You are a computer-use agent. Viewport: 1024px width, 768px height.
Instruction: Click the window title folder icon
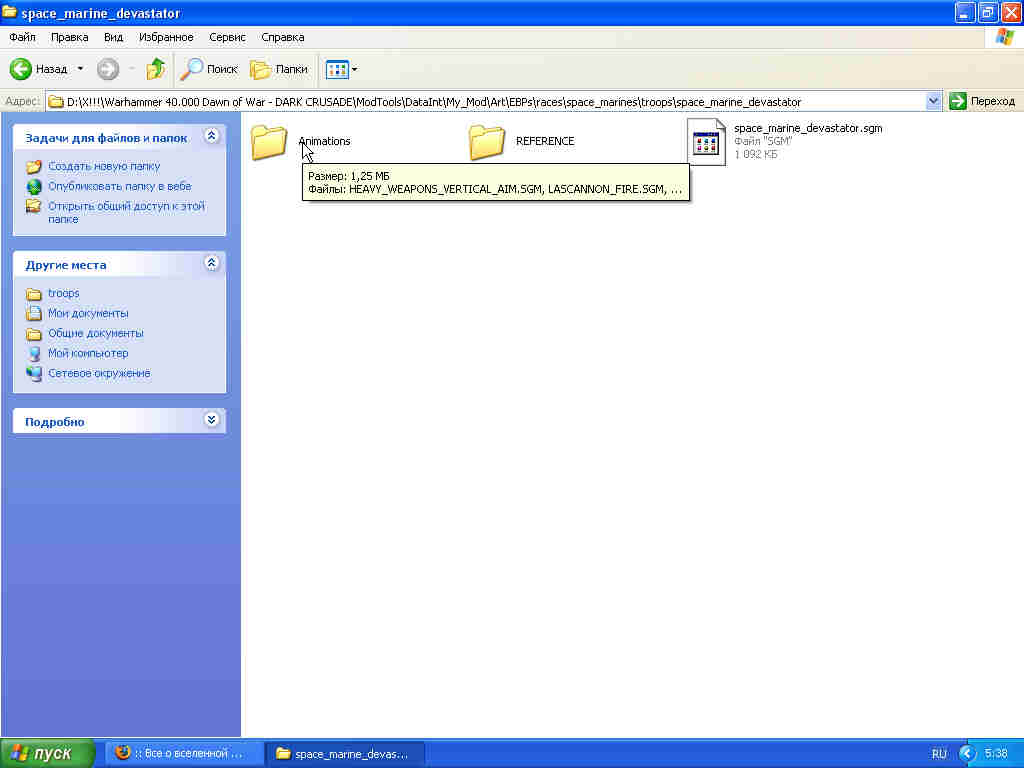[9, 12]
